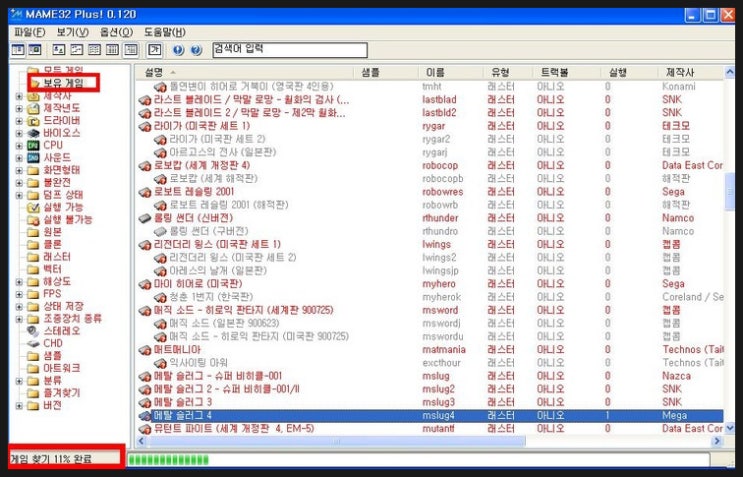743x477 pixels.
Task: Sort by the 유형 column header
Action: point(507,72)
